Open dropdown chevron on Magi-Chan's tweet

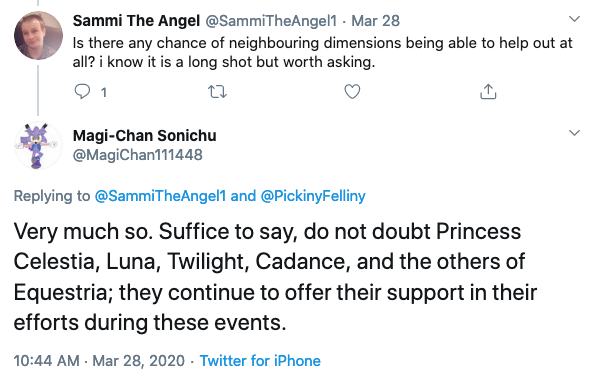point(574,133)
